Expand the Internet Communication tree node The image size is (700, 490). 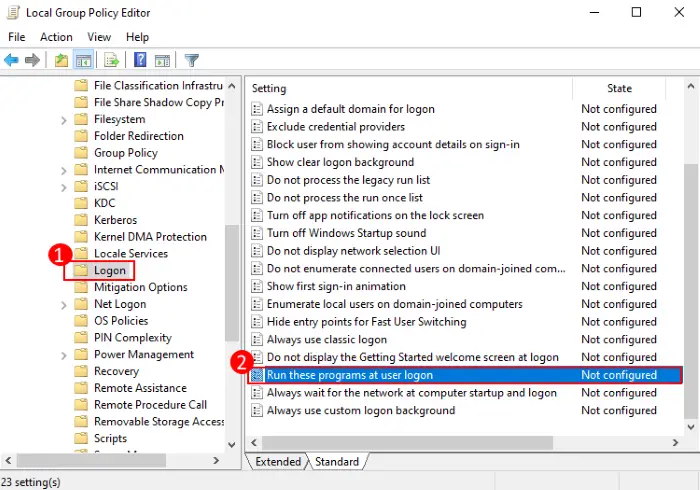64,170
